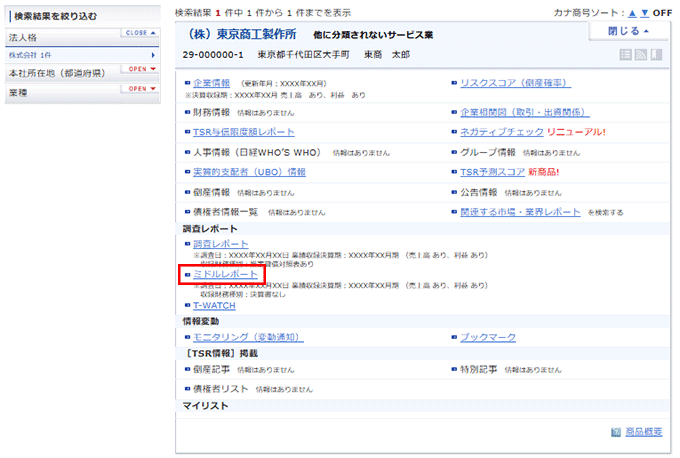Click the feed icon in company header
The height and width of the screenshot is (458, 680).
[x=641, y=54]
